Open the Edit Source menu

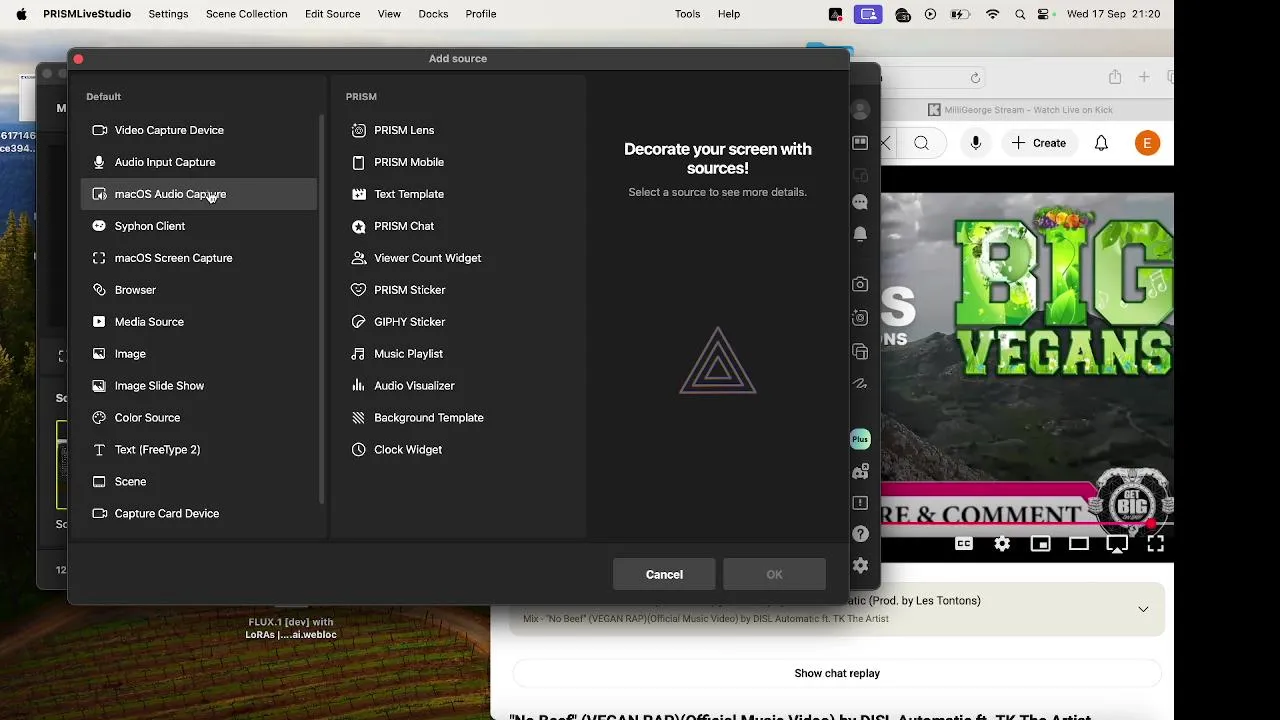(333, 14)
